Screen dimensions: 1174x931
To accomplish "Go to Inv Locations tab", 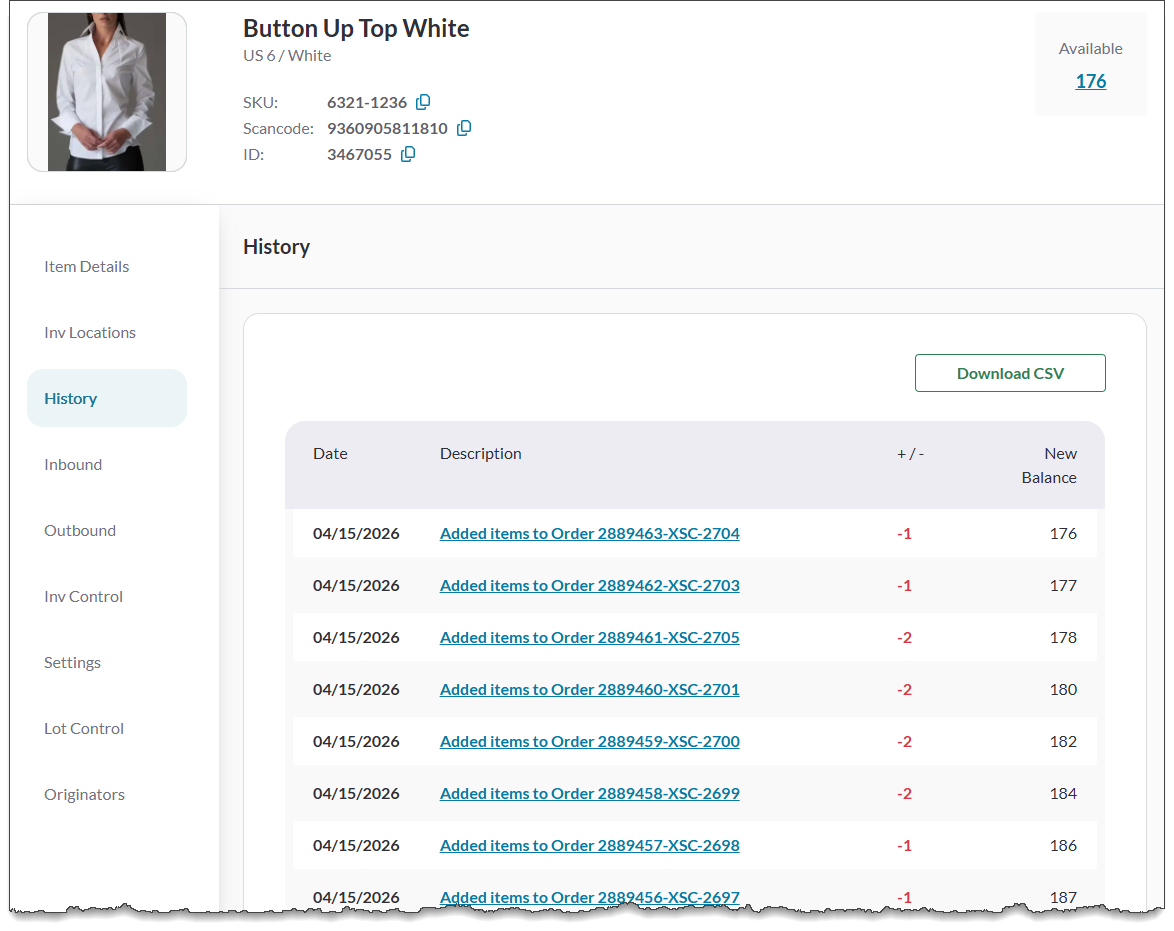I will (x=90, y=332).
